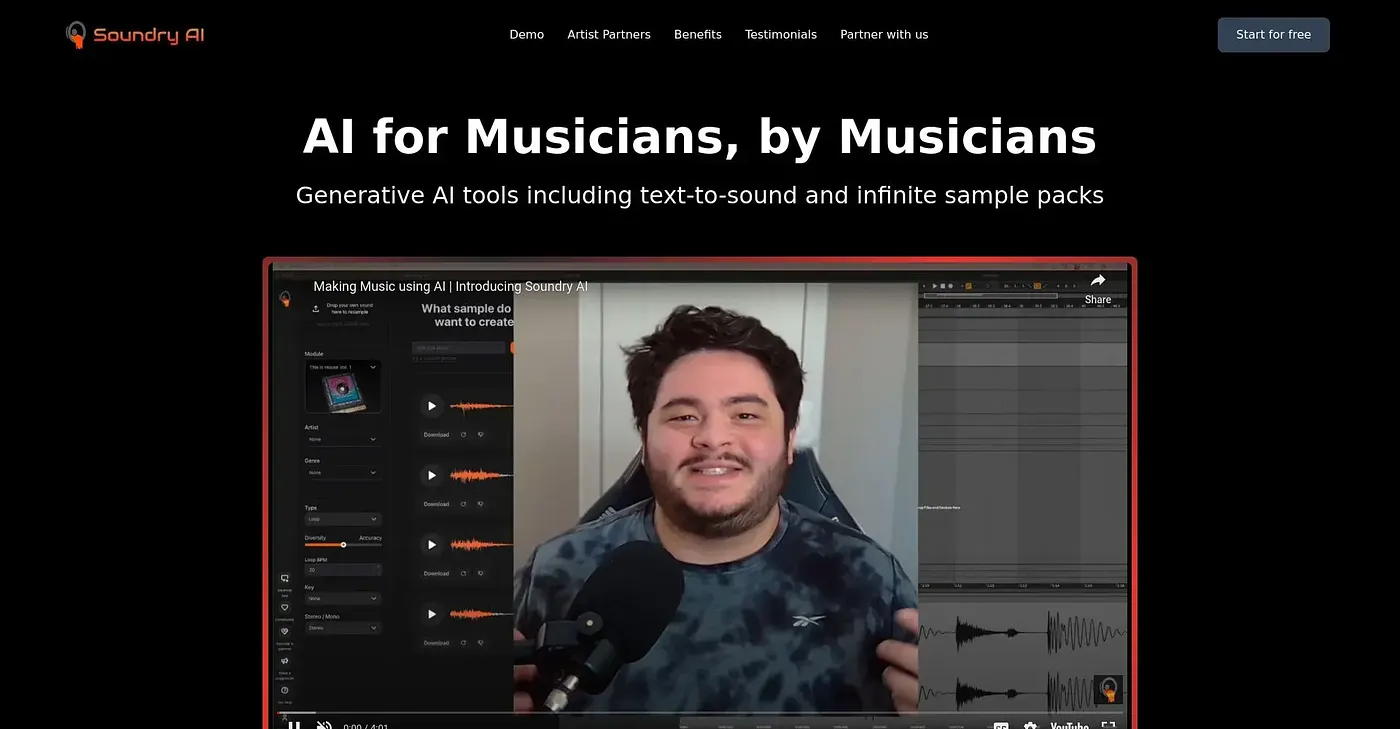The height and width of the screenshot is (729, 1400).
Task: Expand the Artist dropdown
Action: 342,439
